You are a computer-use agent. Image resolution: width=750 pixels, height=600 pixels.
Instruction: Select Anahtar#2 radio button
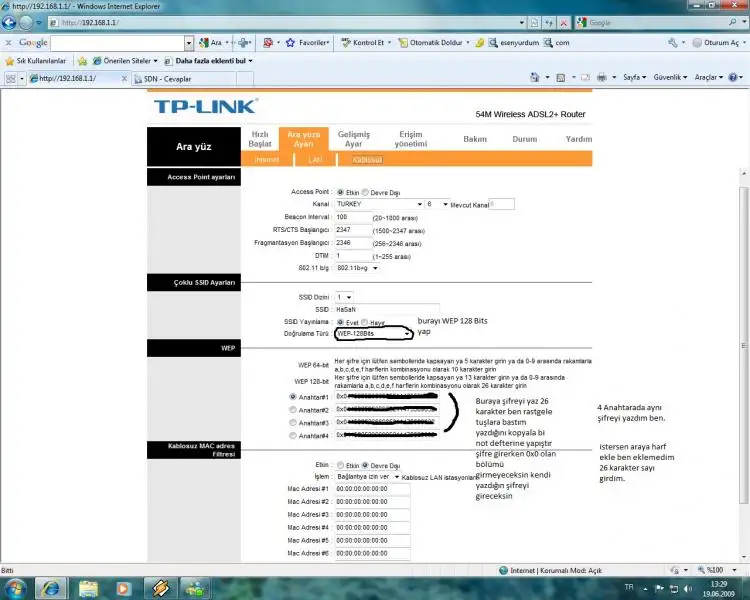pos(293,410)
